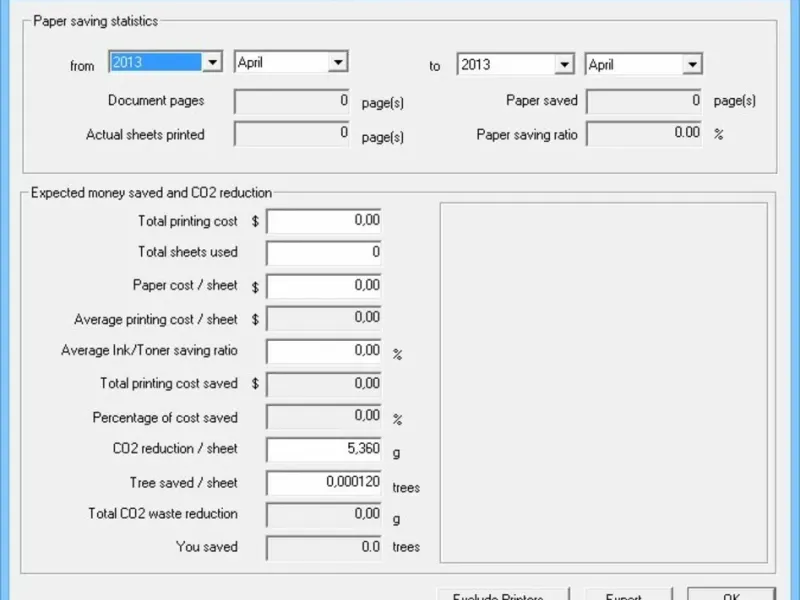Click the Average printing cost / sheet field
The height and width of the screenshot is (600, 800).
tap(323, 318)
